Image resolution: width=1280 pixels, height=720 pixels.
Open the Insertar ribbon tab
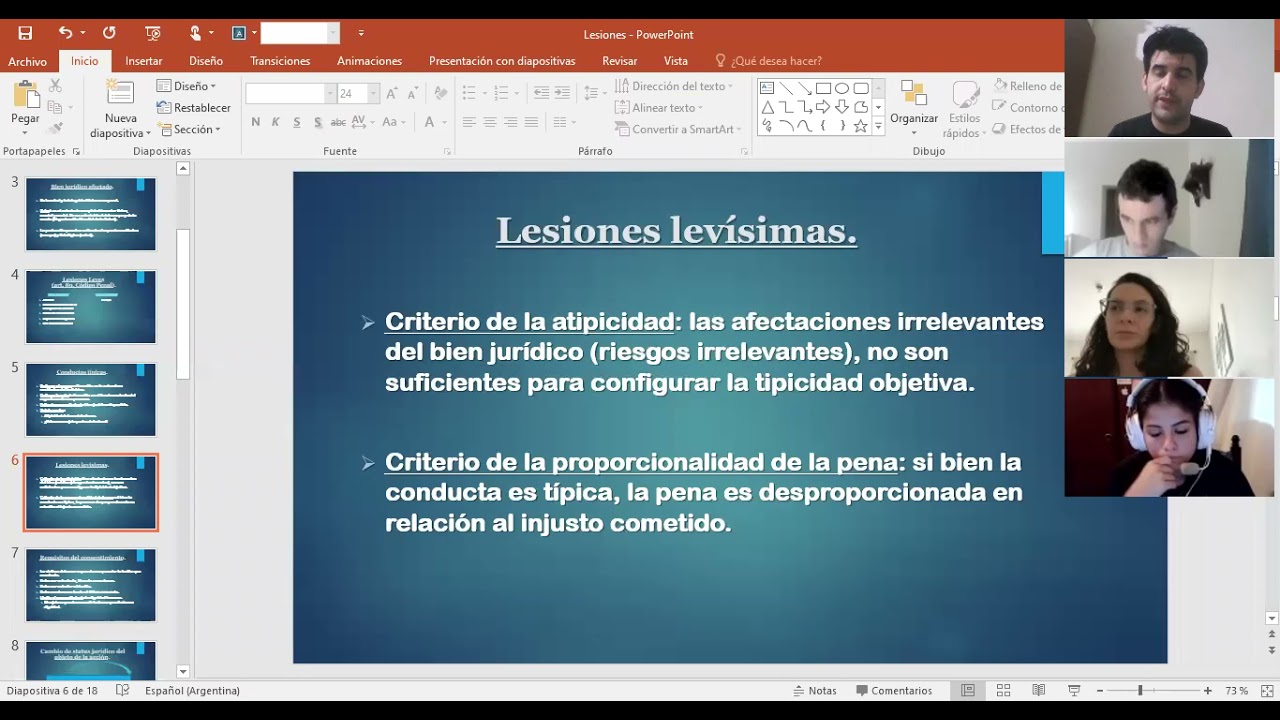click(x=144, y=61)
